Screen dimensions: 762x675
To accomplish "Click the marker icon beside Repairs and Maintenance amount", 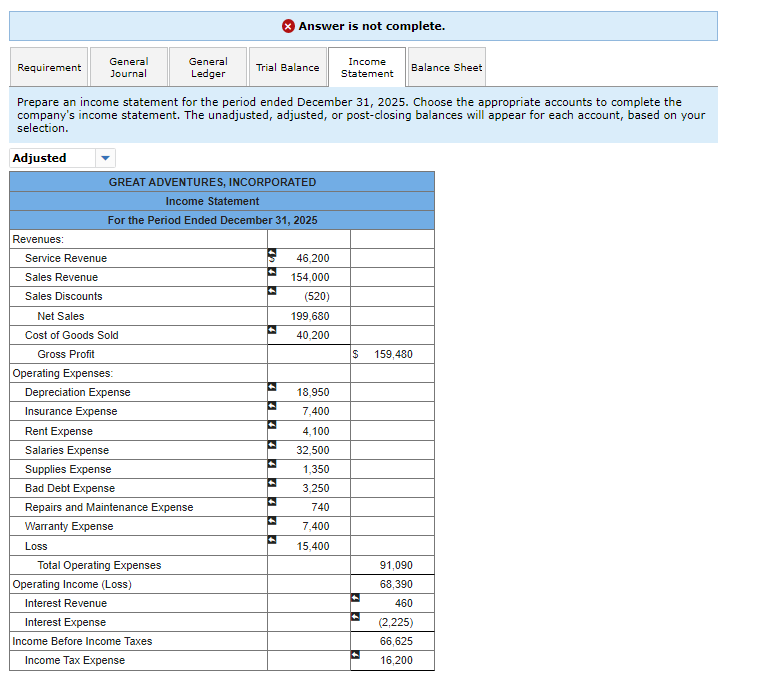I will click(x=272, y=502).
